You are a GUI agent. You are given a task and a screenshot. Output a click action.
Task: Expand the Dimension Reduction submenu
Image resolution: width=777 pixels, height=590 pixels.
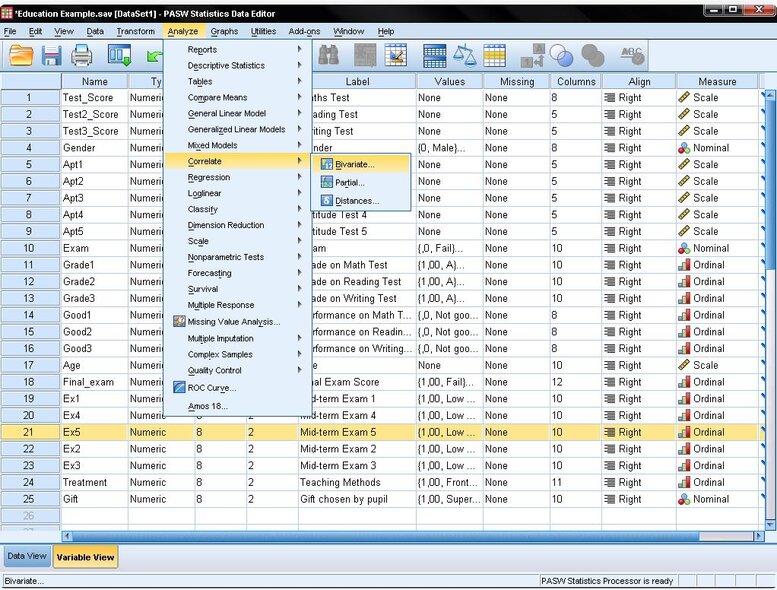tap(239, 225)
